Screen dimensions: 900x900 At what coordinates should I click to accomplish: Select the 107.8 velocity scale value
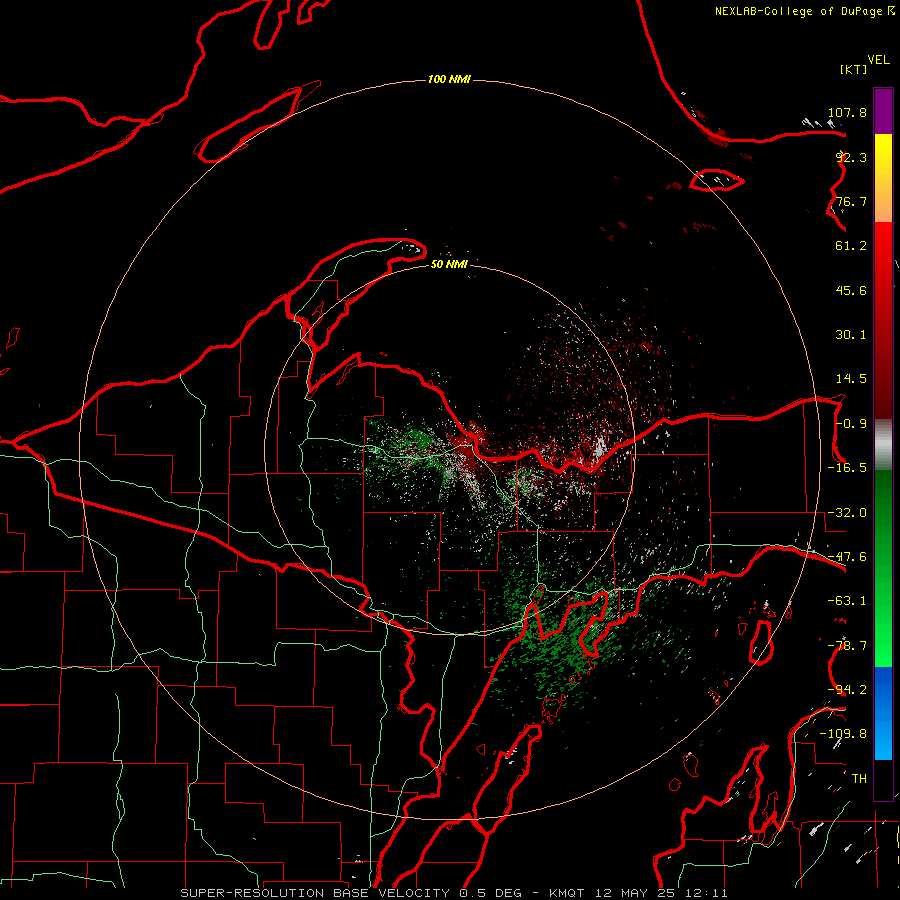tap(847, 112)
